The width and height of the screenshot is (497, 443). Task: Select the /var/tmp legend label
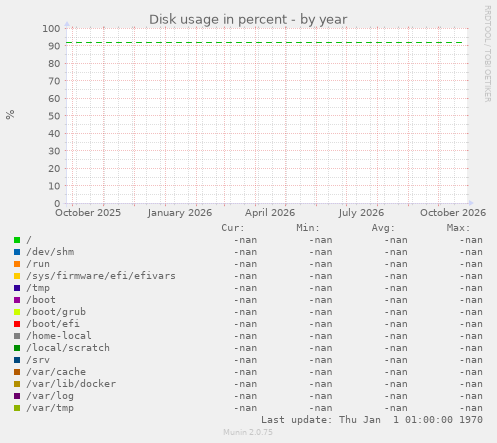(x=50, y=408)
